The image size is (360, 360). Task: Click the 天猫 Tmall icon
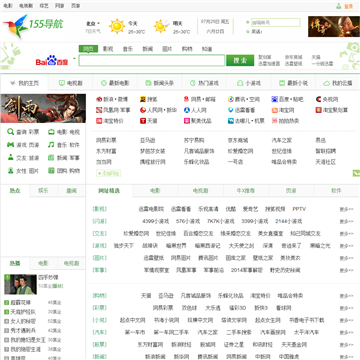[143, 121]
